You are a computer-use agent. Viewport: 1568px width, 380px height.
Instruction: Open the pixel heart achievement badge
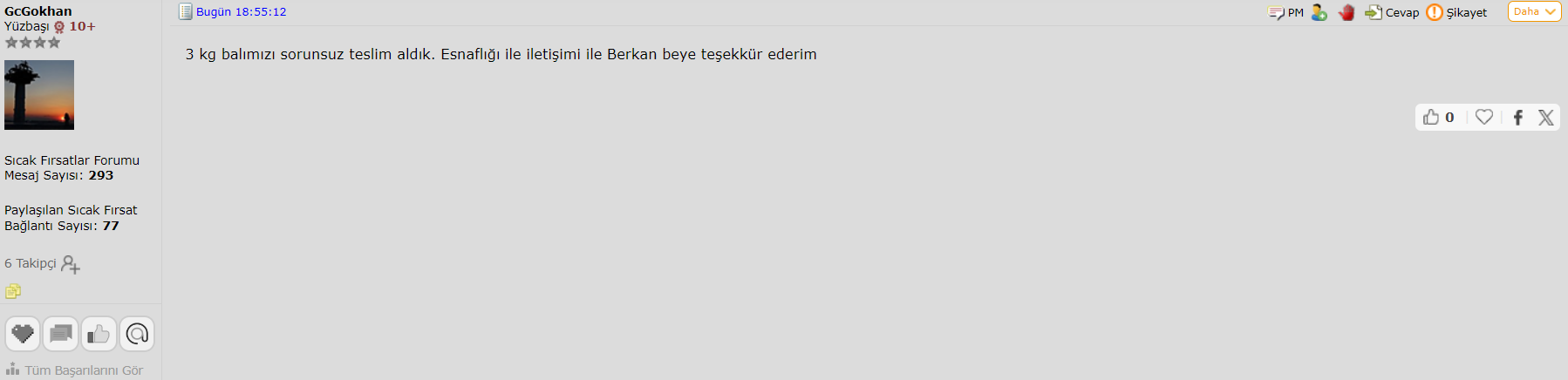23,334
